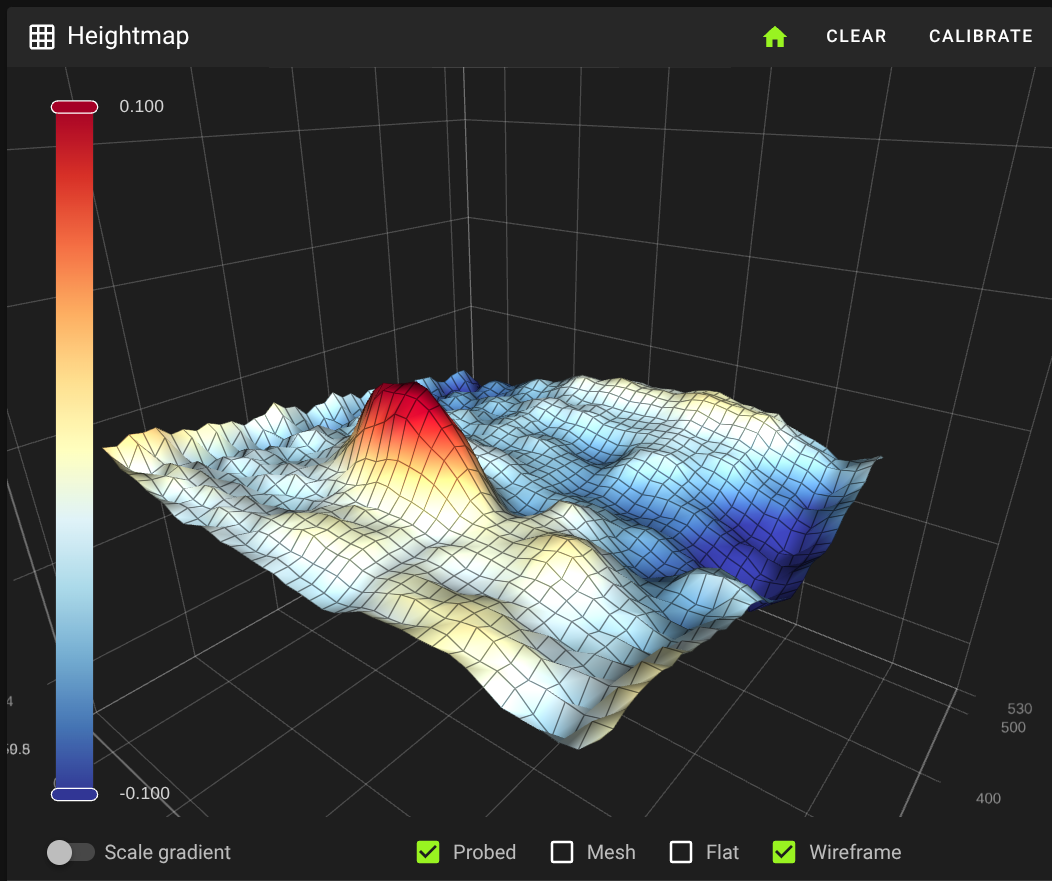Check the Flat checkbox
Image resolution: width=1052 pixels, height=881 pixels.
click(x=681, y=852)
